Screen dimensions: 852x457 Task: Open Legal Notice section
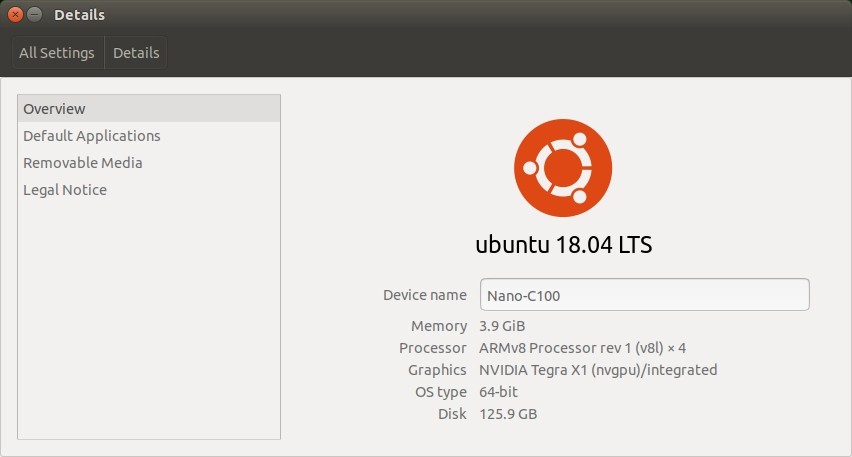point(149,190)
